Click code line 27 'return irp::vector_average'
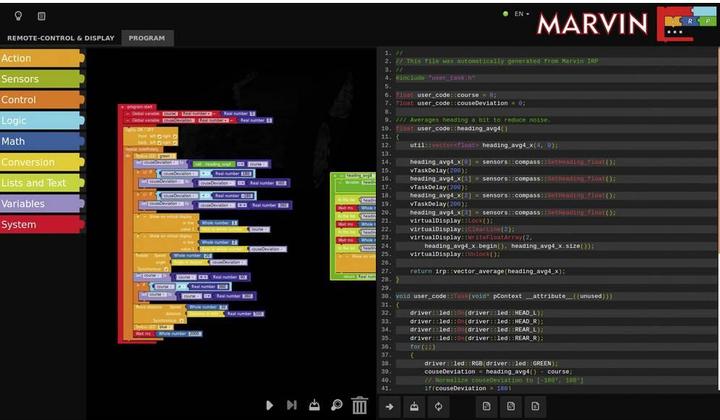This screenshot has width=720, height=420. click(x=487, y=271)
